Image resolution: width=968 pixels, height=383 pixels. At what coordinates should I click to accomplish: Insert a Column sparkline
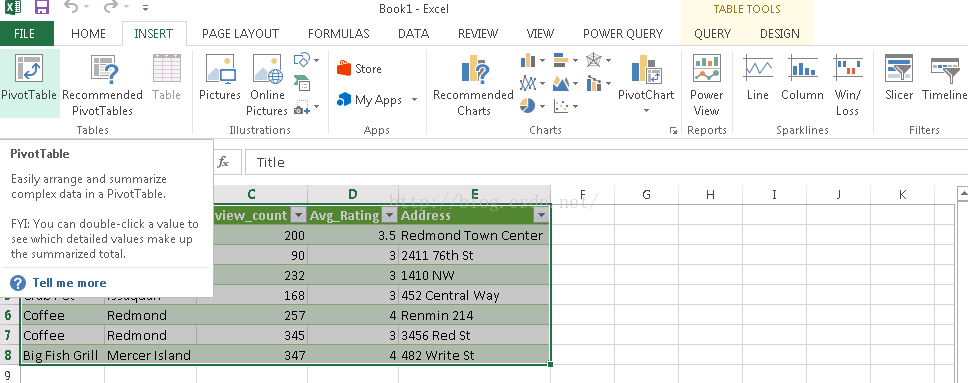point(802,78)
